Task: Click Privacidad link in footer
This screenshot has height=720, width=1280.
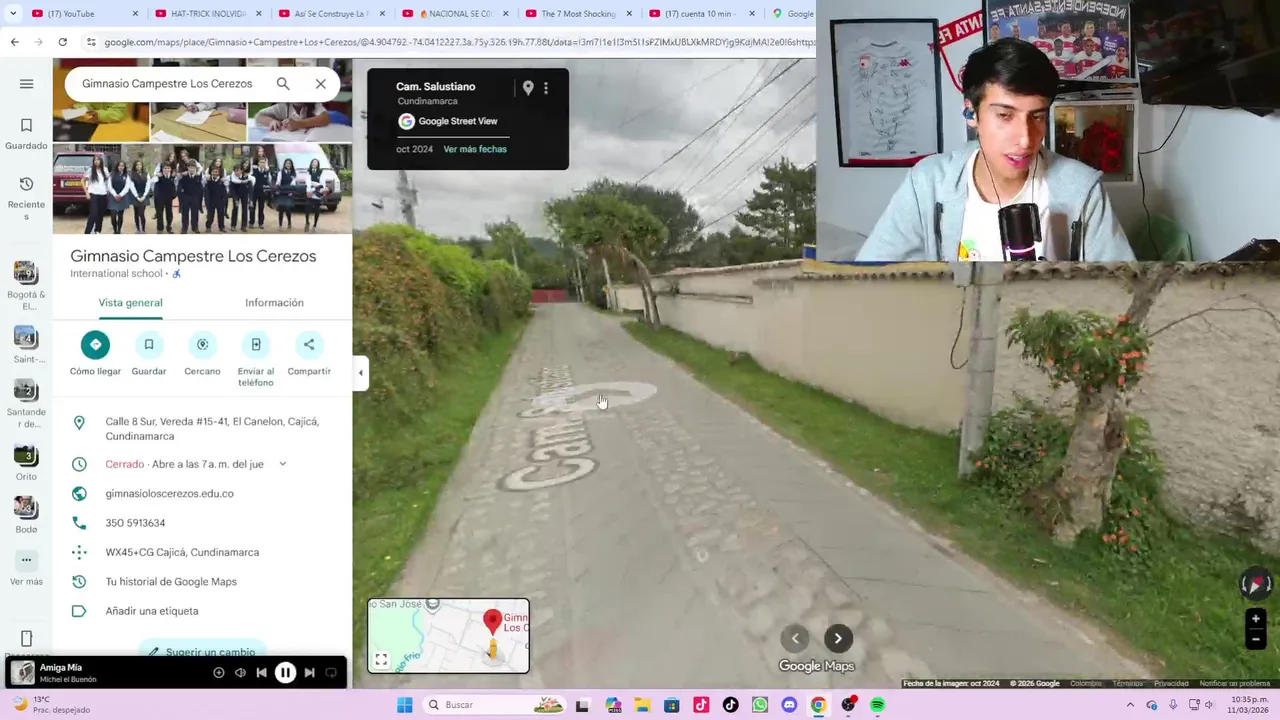Action: [x=1171, y=684]
